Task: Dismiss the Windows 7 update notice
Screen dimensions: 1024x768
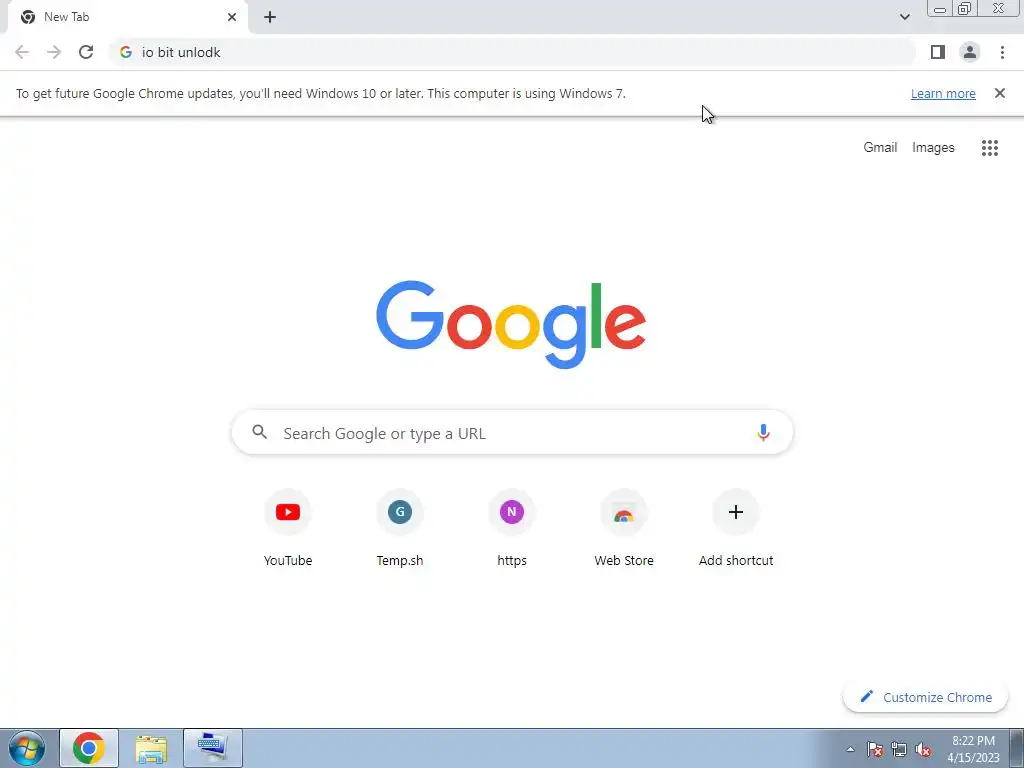Action: coord(1000,93)
